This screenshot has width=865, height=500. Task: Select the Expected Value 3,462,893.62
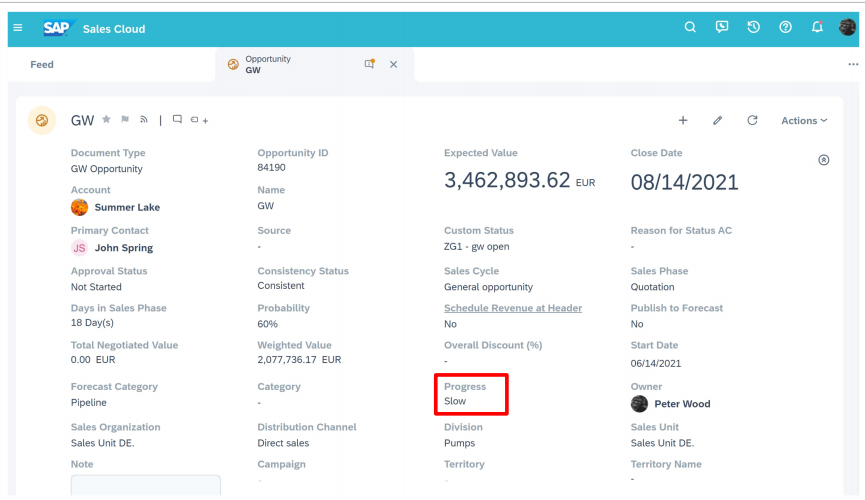[x=507, y=180]
